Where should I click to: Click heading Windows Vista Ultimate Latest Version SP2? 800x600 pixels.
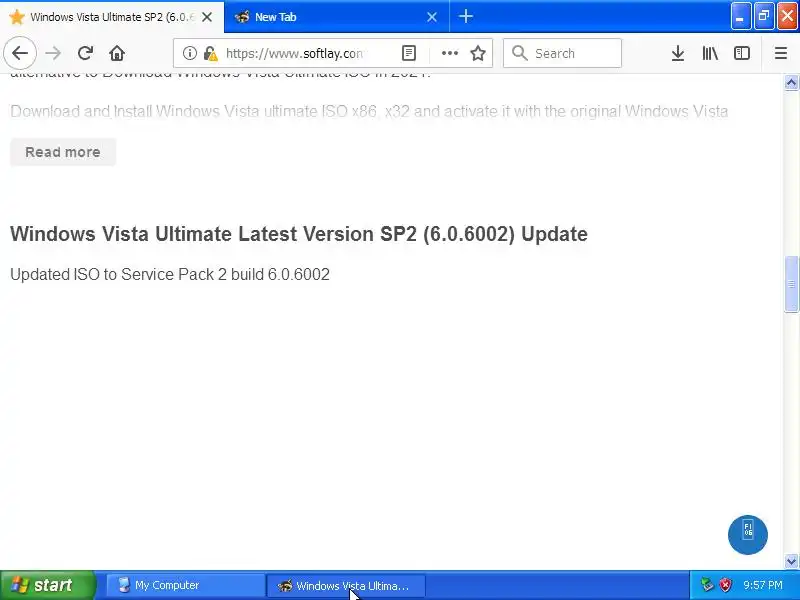tap(299, 234)
